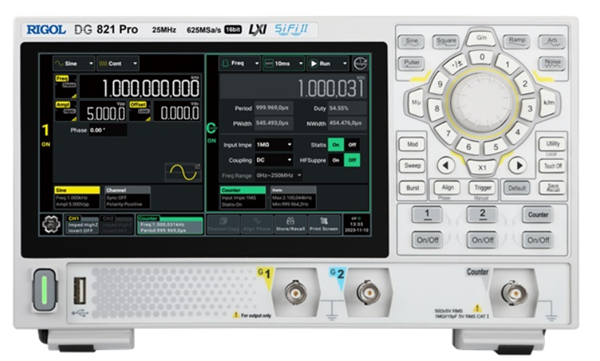The image size is (600, 361).
Task: Open the 10ms gate time dropdown
Action: click(x=284, y=64)
